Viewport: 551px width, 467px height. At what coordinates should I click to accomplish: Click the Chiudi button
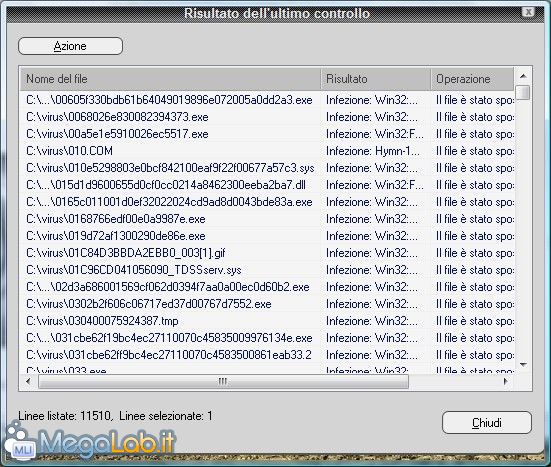pos(487,422)
